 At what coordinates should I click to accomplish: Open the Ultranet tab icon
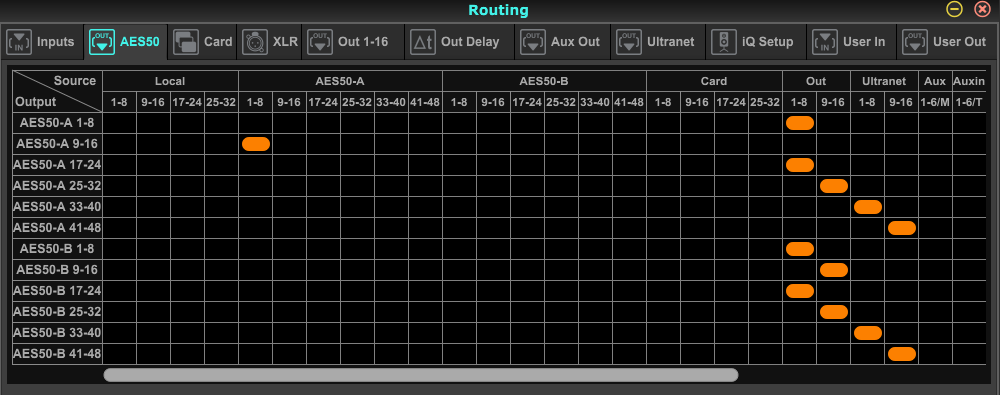coord(629,42)
